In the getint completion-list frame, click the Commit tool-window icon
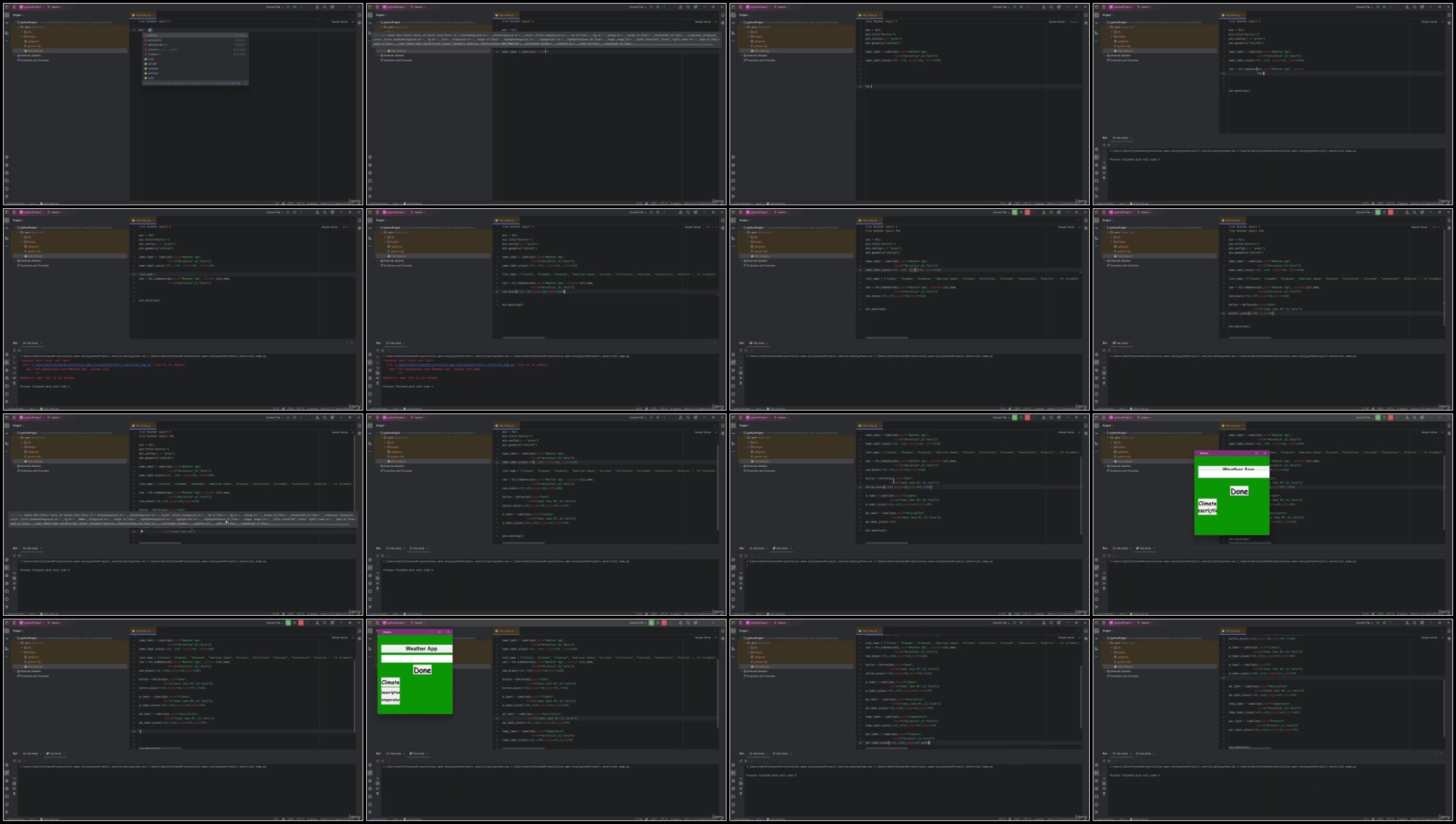This screenshot has width=1456, height=824. click(x=7, y=23)
